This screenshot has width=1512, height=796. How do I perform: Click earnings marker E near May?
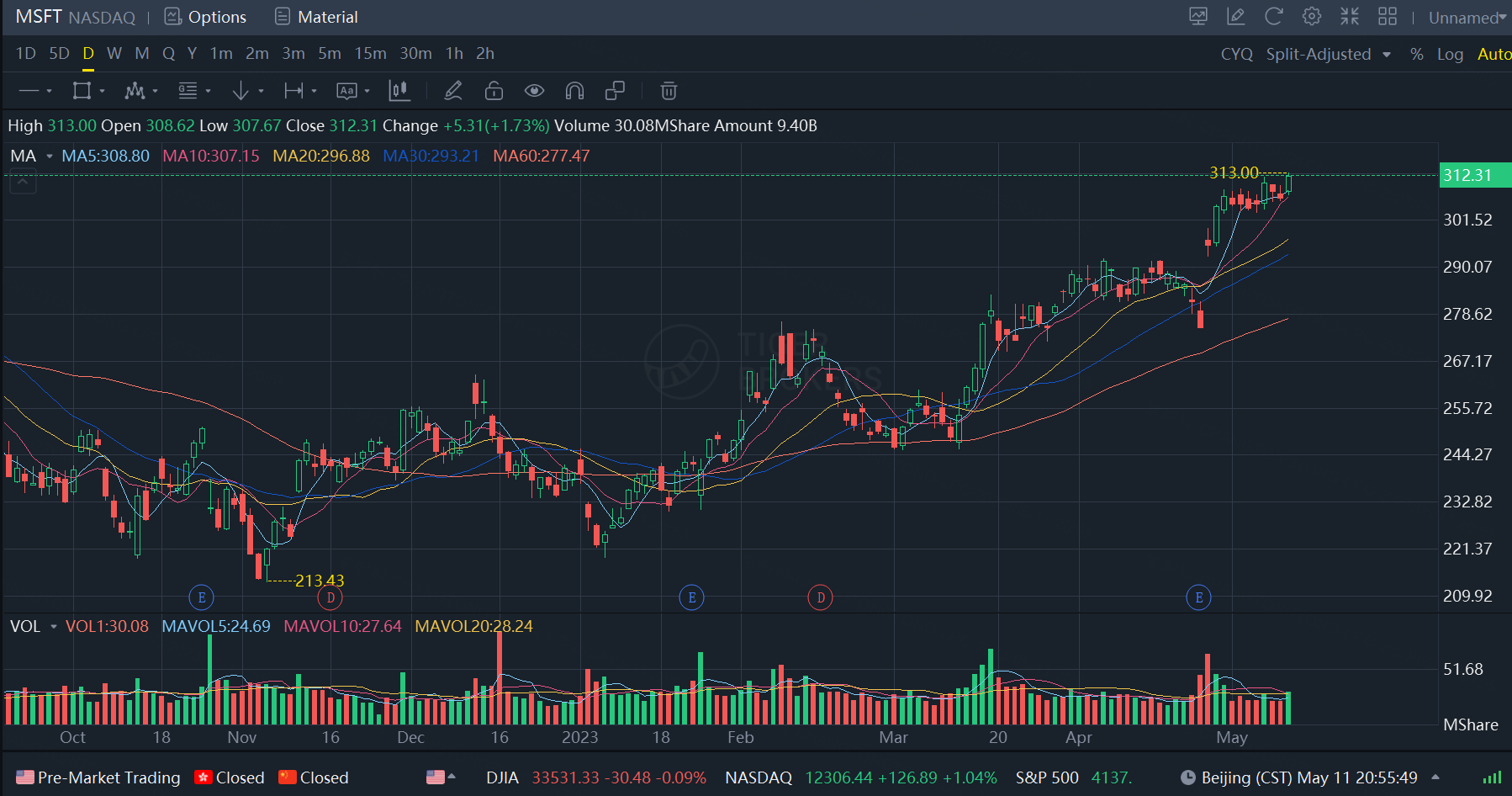tap(1198, 597)
